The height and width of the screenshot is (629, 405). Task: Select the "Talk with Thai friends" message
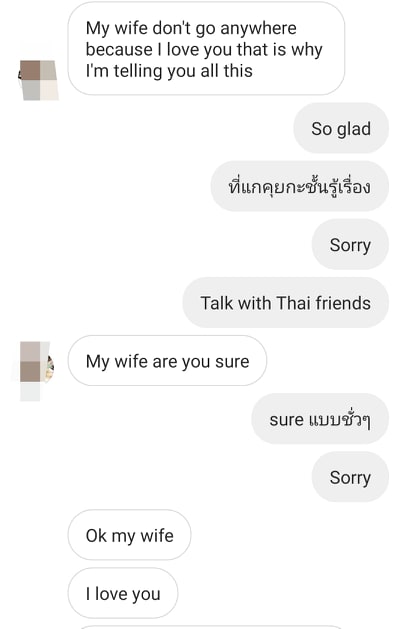point(286,302)
